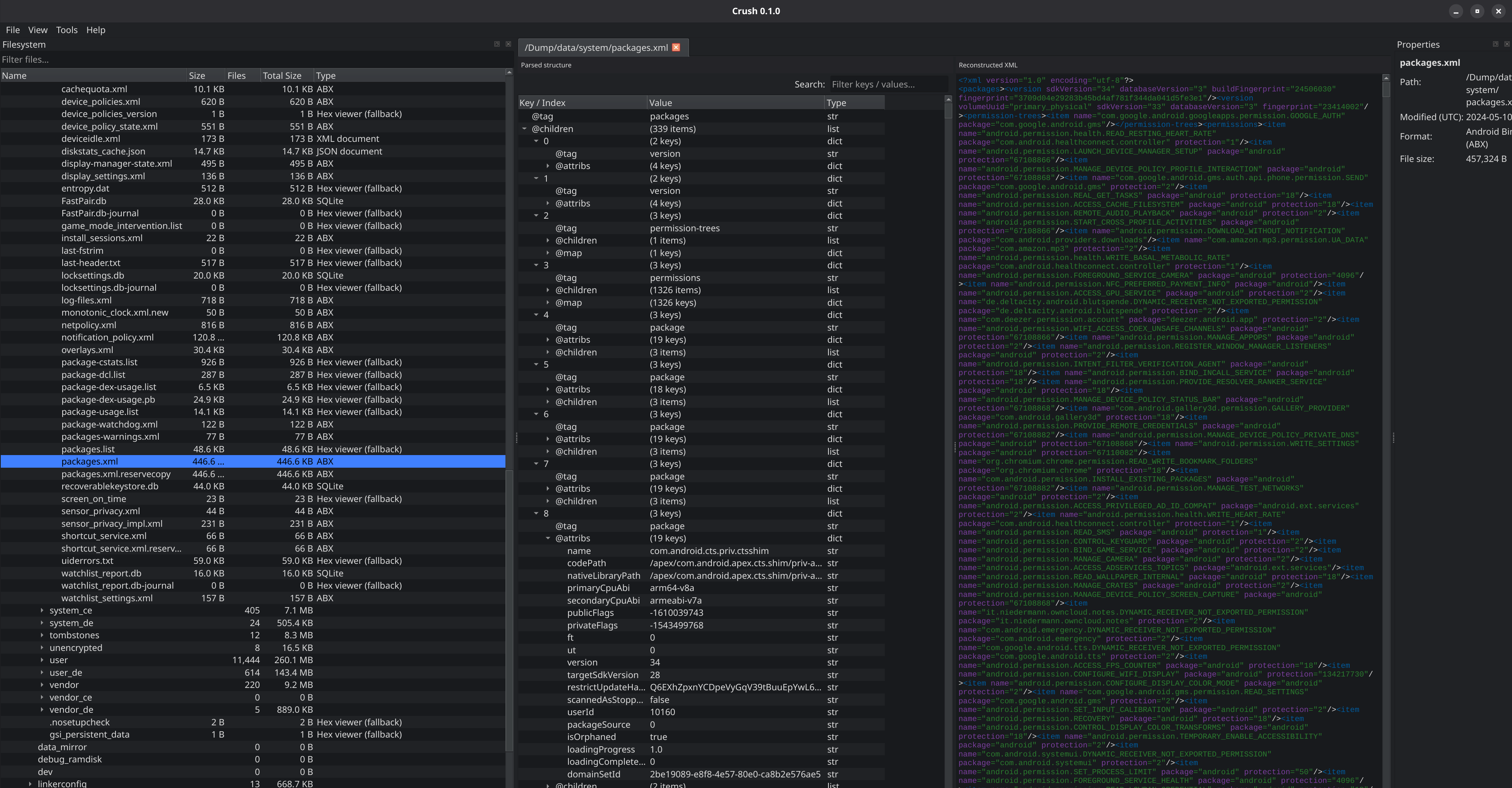The width and height of the screenshot is (1512, 788).
Task: Click the codePath row in parsed structure
Action: tap(701, 563)
